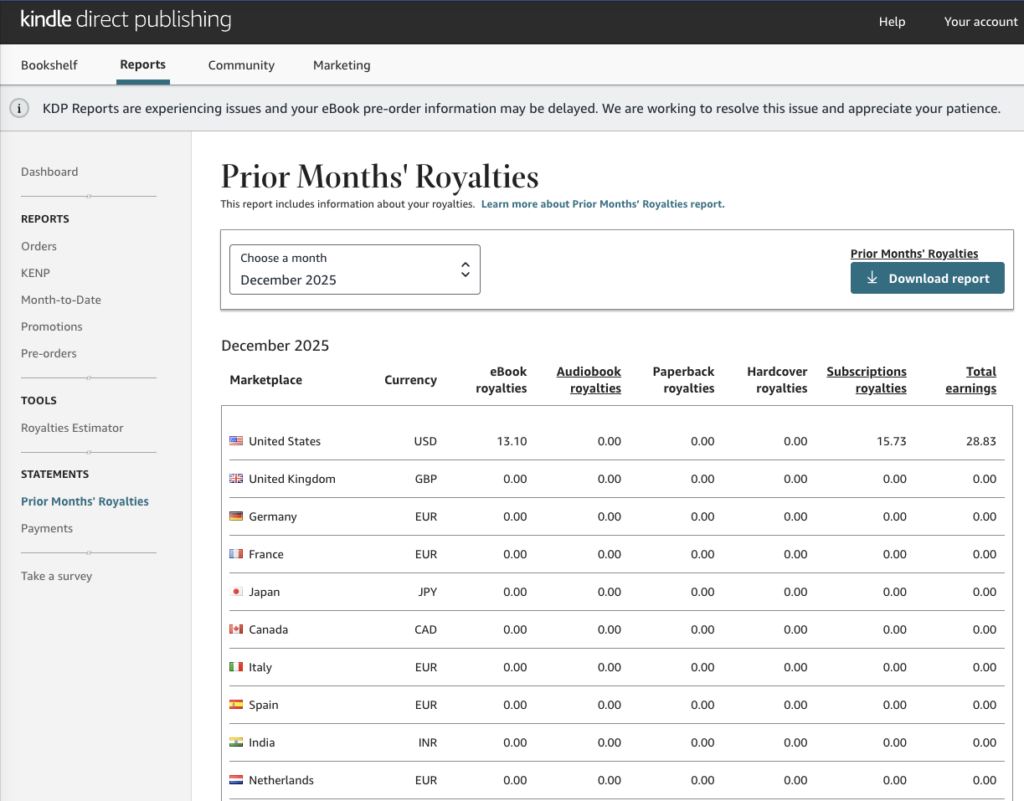Click the Kindle Direct Publishing logo
The image size is (1024, 801).
point(126,20)
